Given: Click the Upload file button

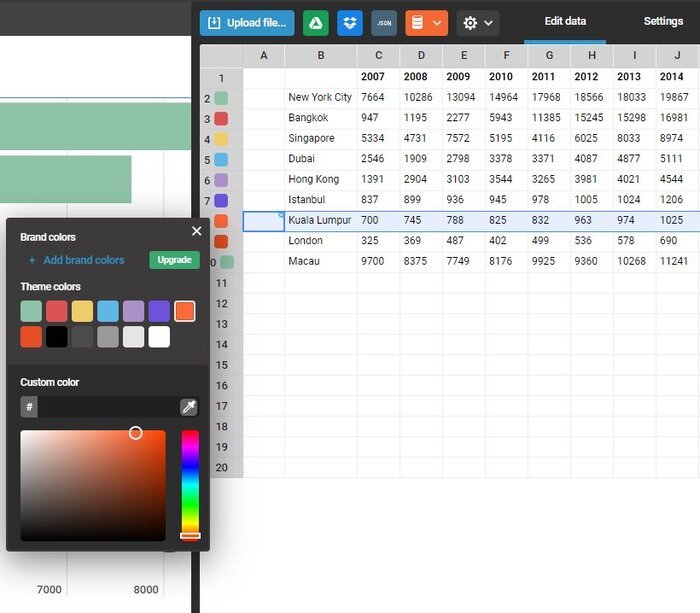Looking at the screenshot, I should [247, 23].
